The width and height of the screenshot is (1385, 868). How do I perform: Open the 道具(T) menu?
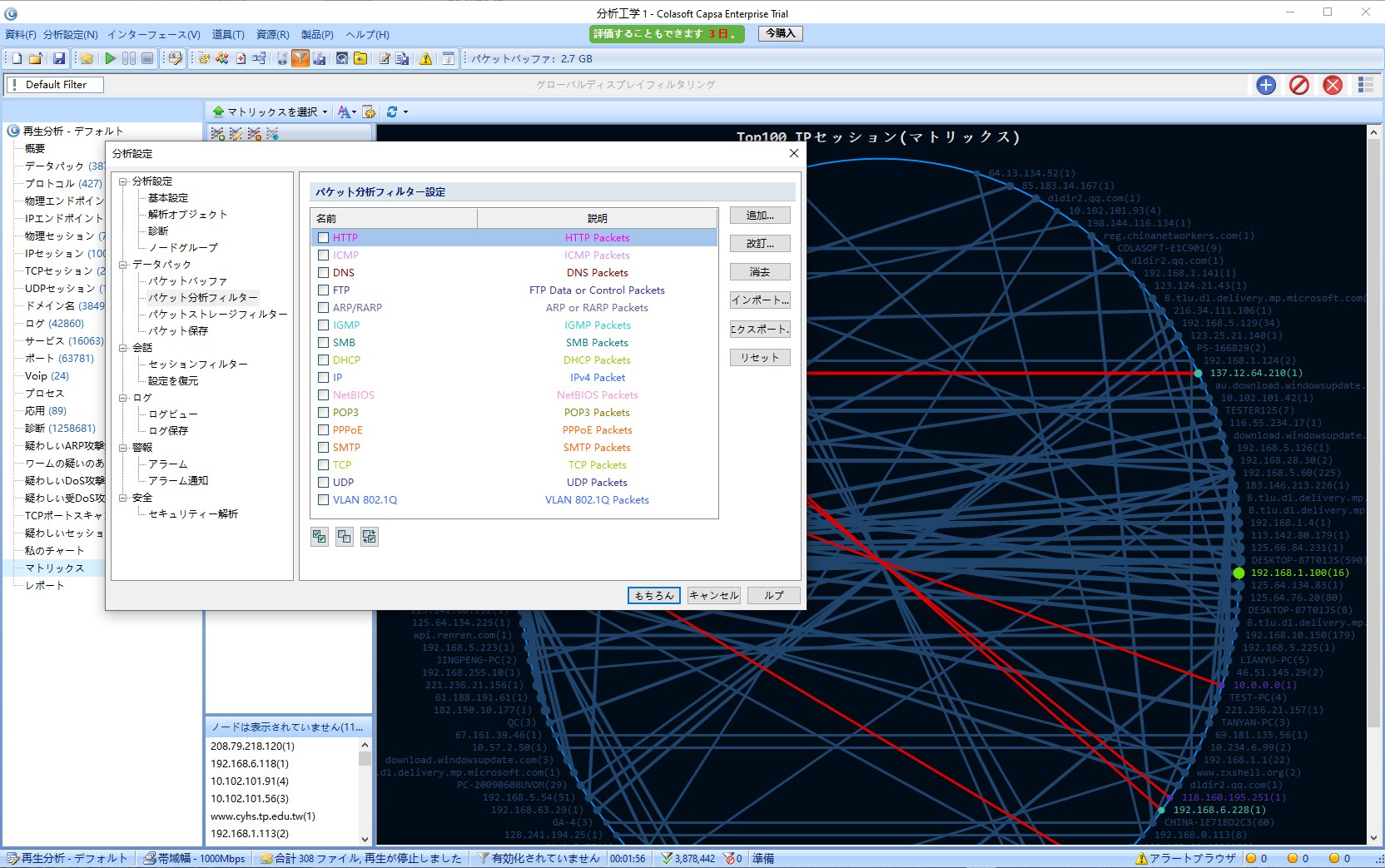(x=228, y=34)
